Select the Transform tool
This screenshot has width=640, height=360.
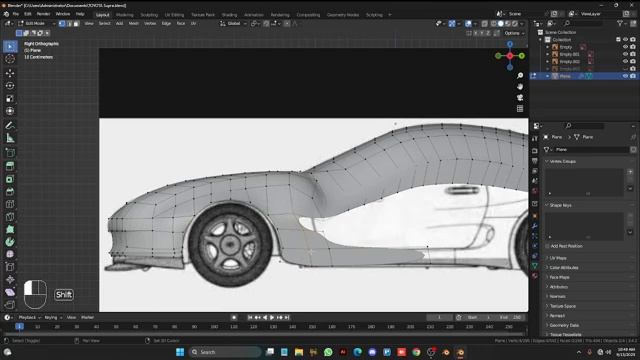[x=10, y=111]
